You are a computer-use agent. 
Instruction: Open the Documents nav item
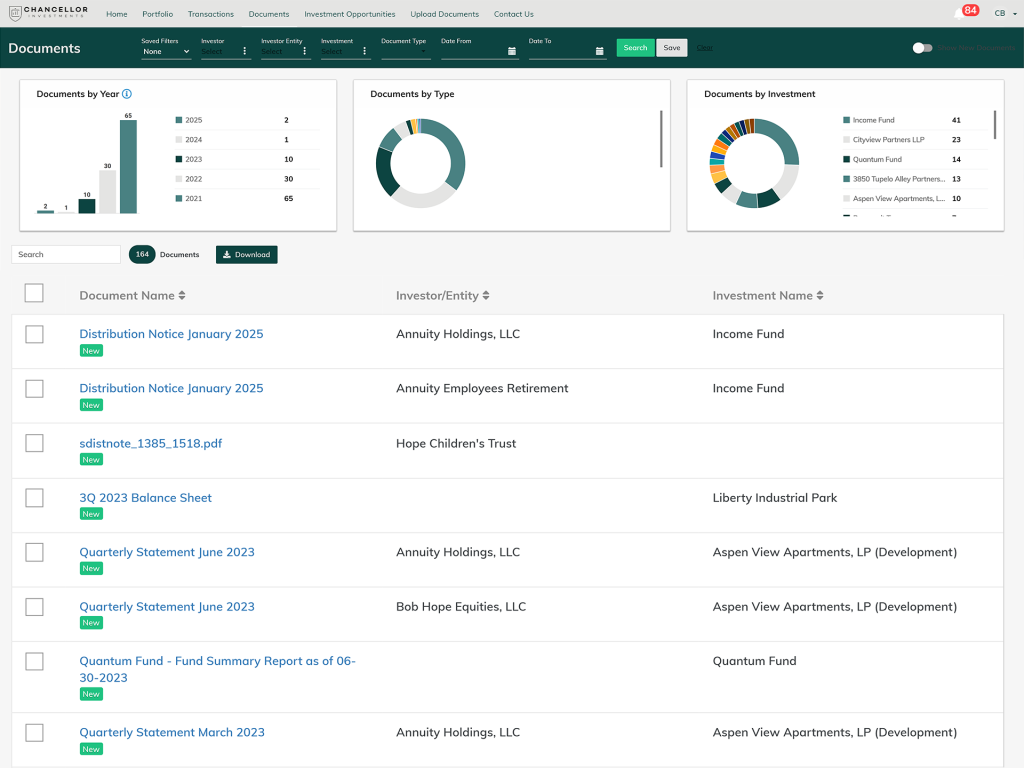tap(268, 14)
